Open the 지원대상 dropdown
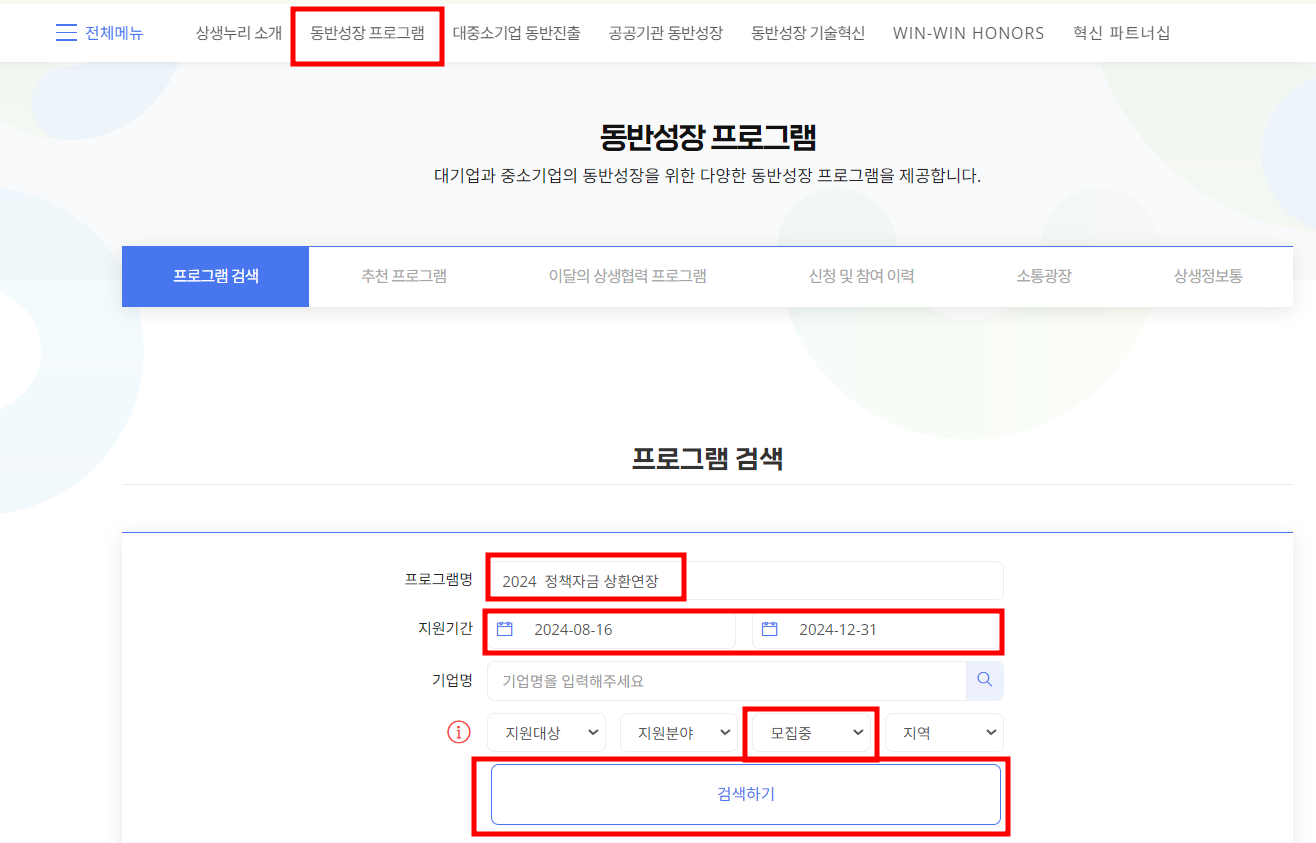The height and width of the screenshot is (843, 1316). pyautogui.click(x=546, y=732)
